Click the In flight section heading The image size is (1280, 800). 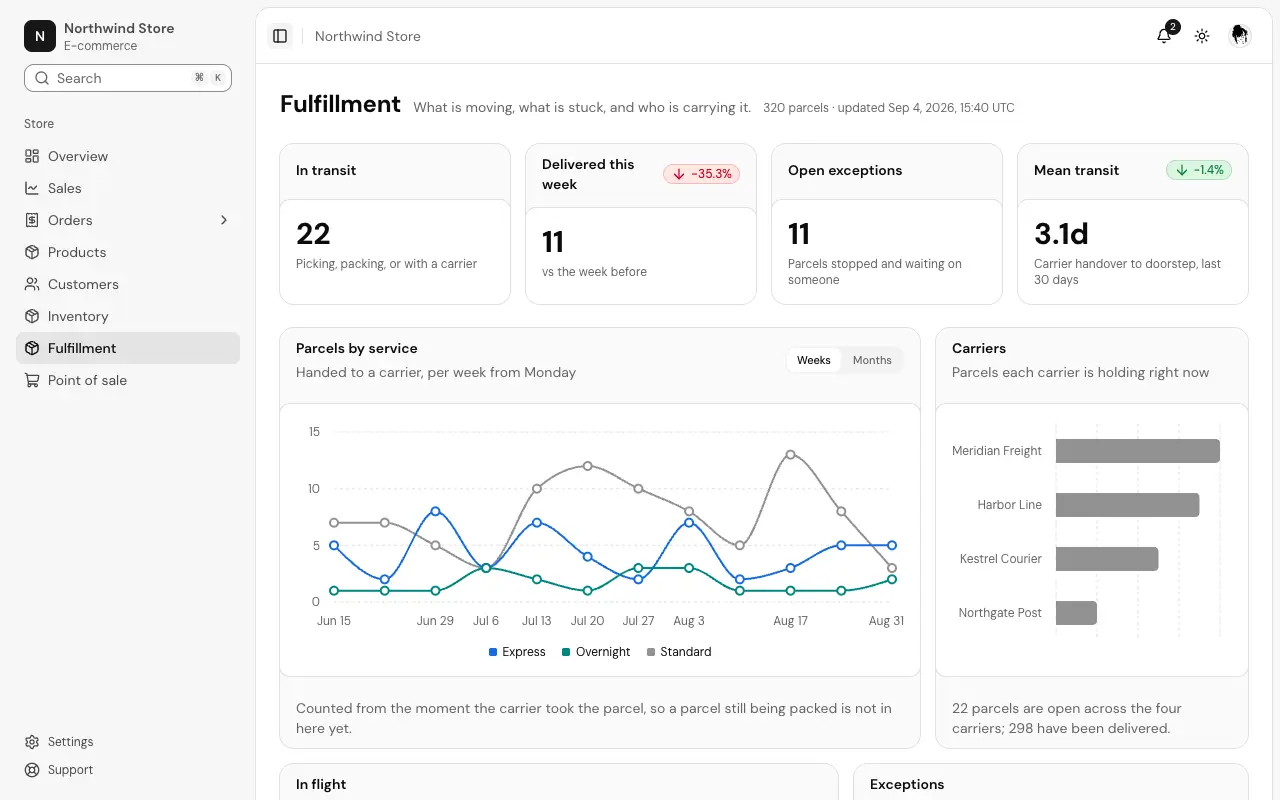321,784
